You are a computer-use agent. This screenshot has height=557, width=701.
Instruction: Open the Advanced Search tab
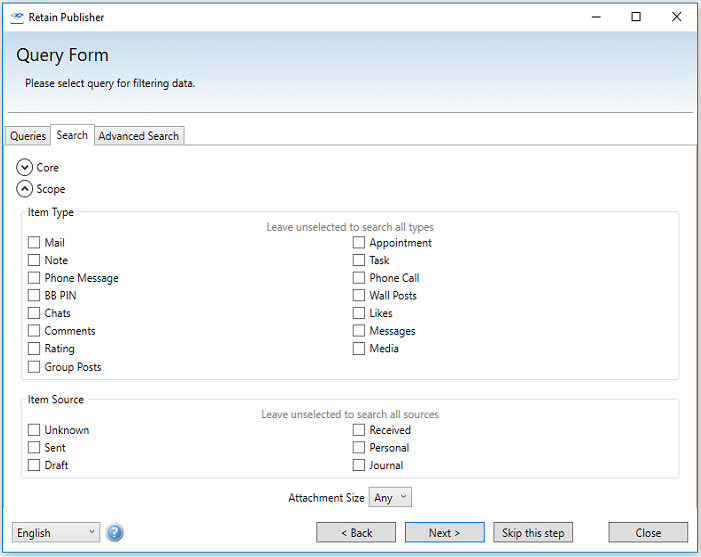[x=139, y=136]
